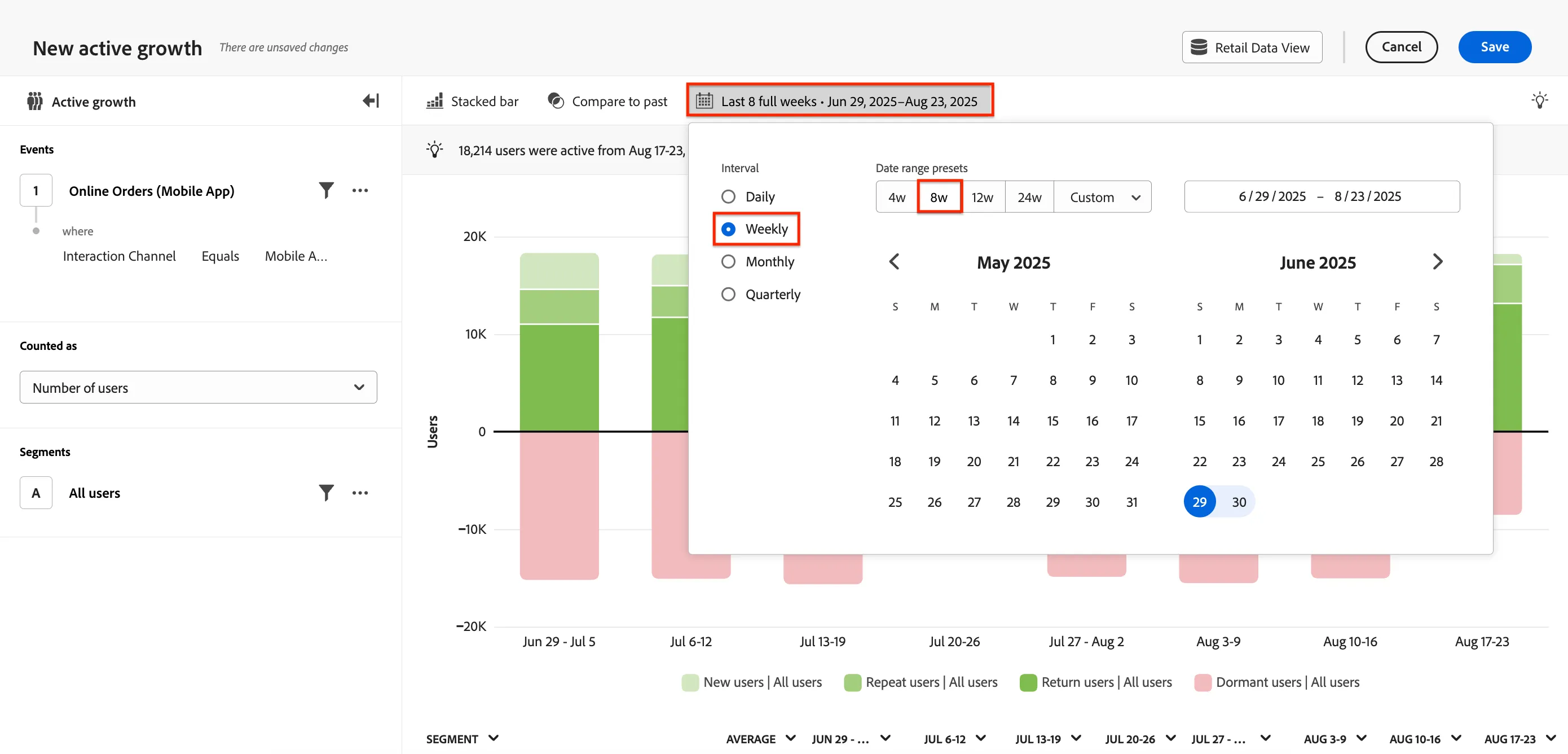Collapse the Active growth panel with arrow icon
The image size is (1568, 754).
point(371,100)
